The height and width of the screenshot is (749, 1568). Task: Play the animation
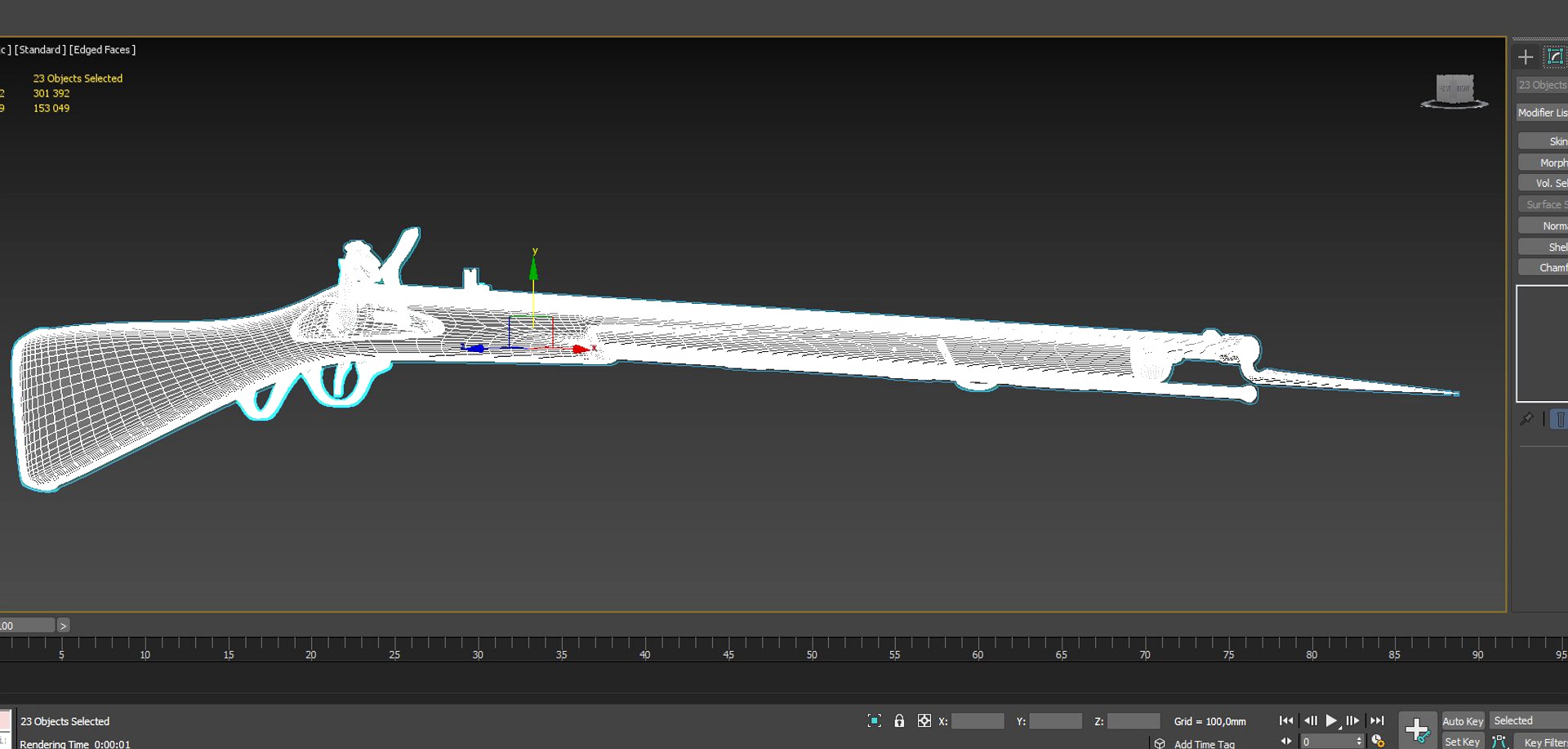coord(1332,720)
